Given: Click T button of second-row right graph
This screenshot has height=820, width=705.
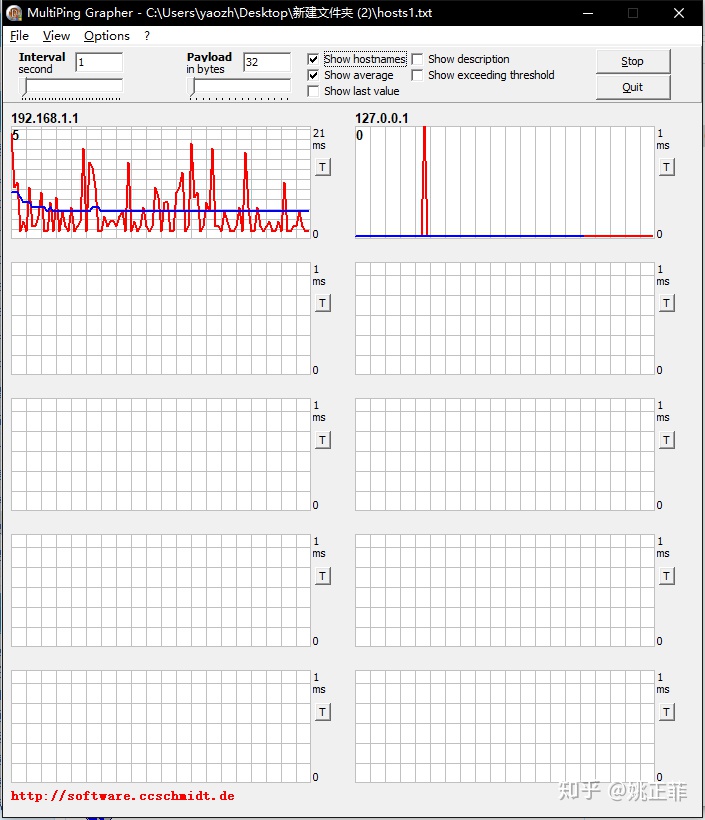Looking at the screenshot, I should coord(666,303).
